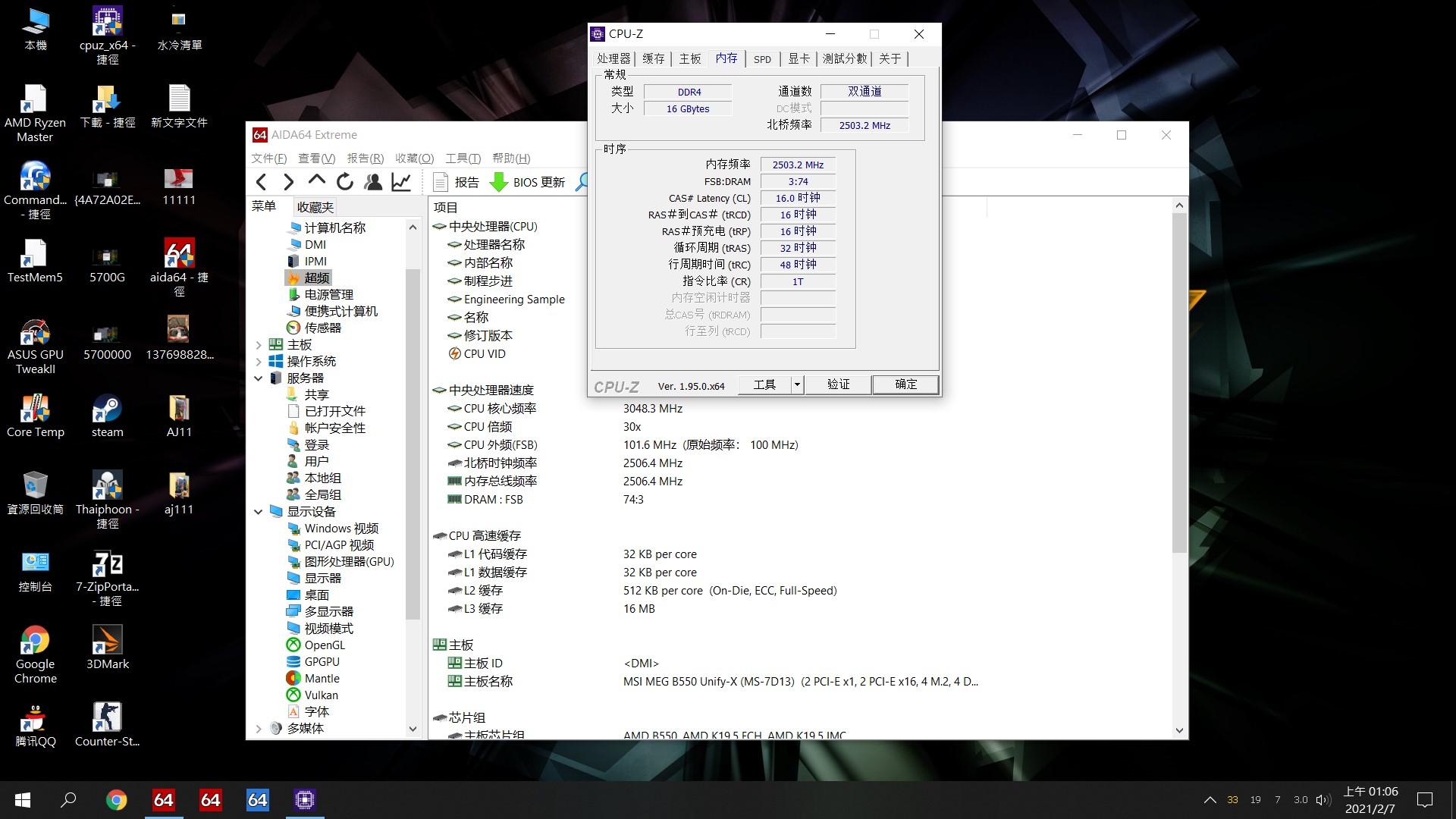The image size is (1456, 819).
Task: Collapse the 显示设备 tree node
Action: click(x=259, y=512)
